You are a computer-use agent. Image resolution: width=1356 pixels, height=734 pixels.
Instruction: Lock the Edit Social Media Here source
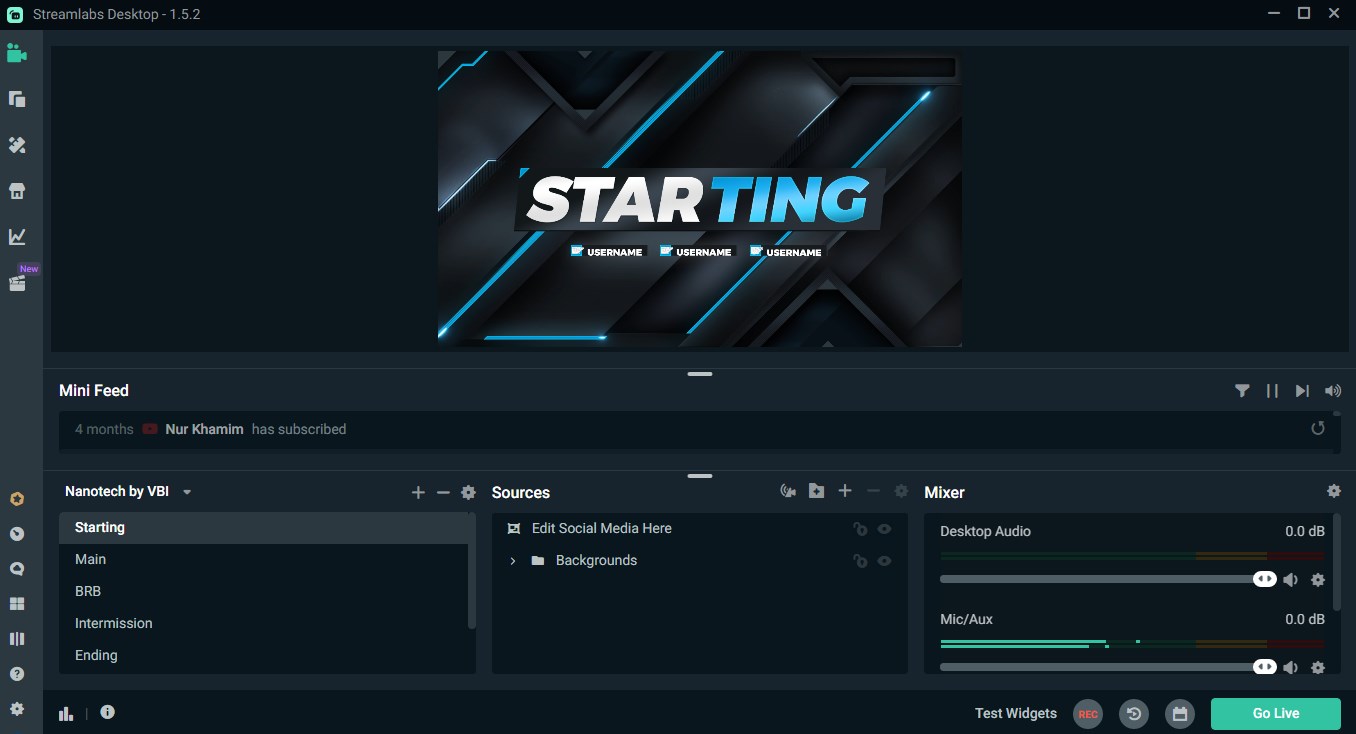tap(860, 529)
